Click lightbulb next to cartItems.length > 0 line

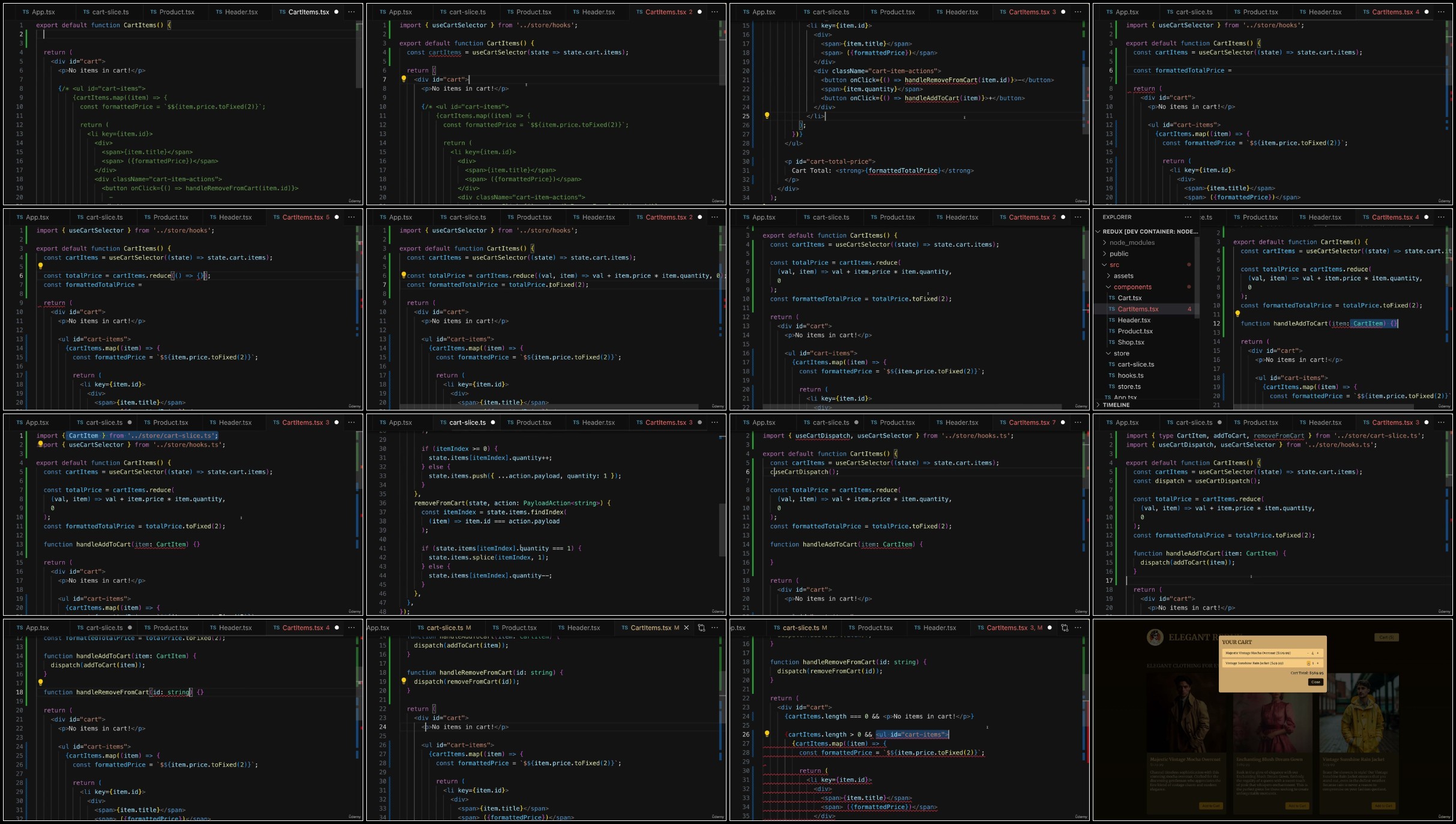(x=767, y=734)
